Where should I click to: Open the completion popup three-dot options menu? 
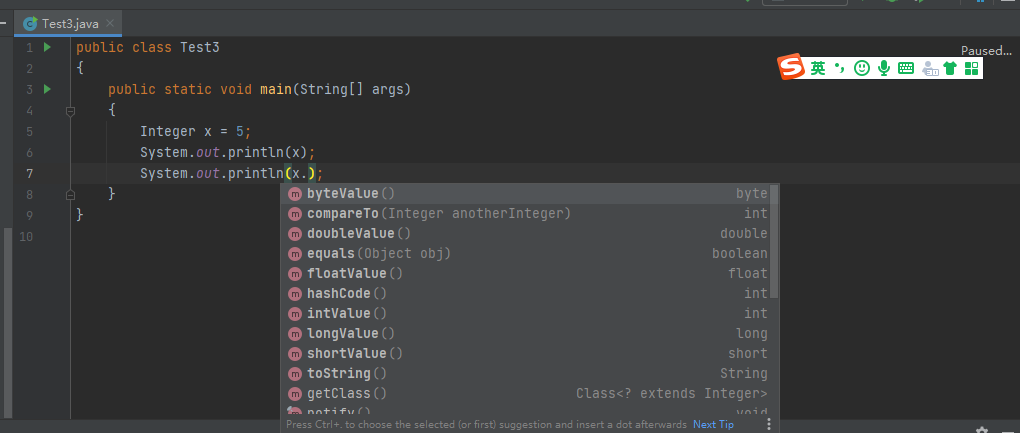click(769, 424)
